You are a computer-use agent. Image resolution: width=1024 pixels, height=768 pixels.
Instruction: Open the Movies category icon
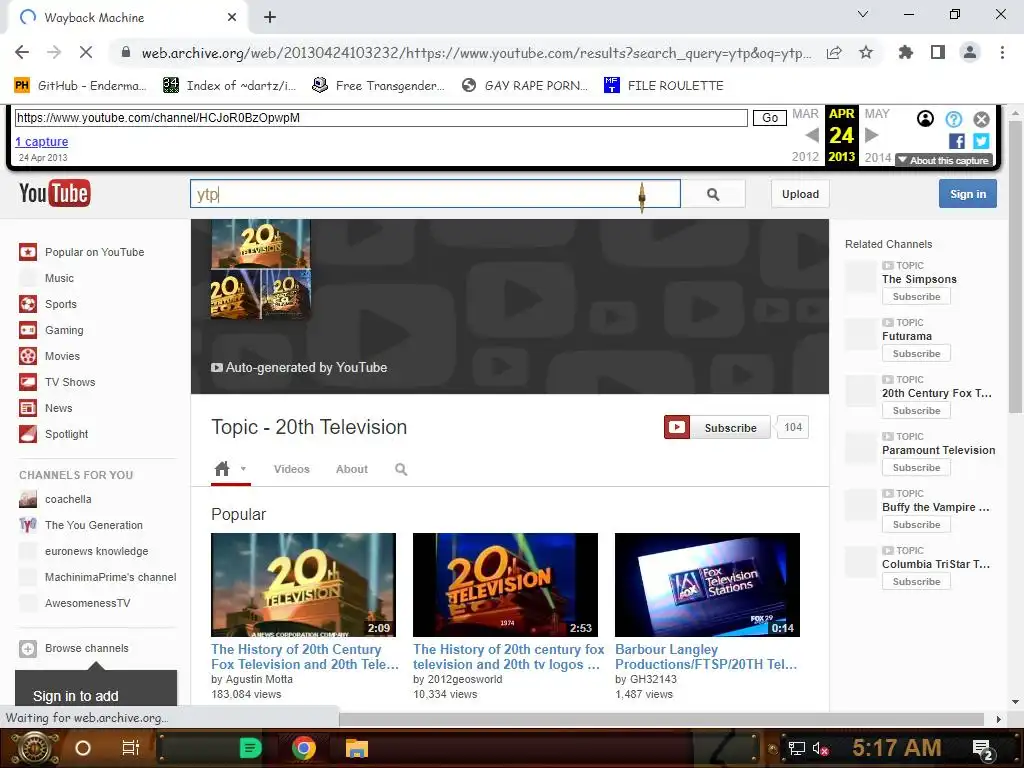pos(28,356)
